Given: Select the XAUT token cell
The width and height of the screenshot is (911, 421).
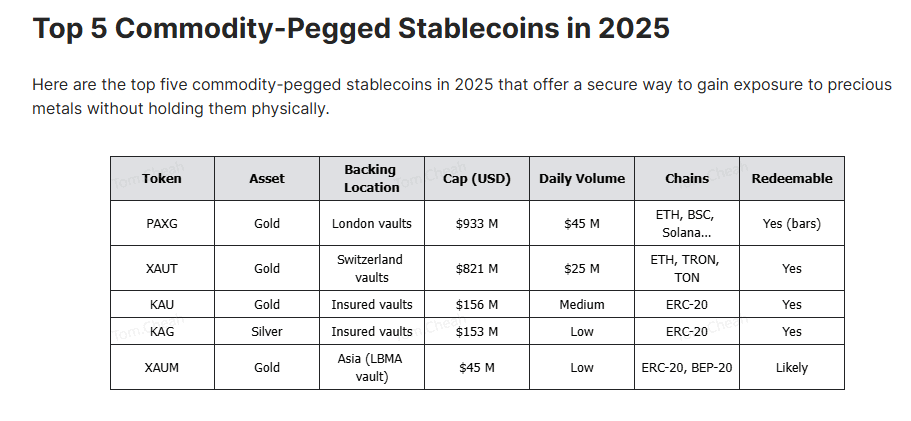Looking at the screenshot, I should tap(162, 269).
